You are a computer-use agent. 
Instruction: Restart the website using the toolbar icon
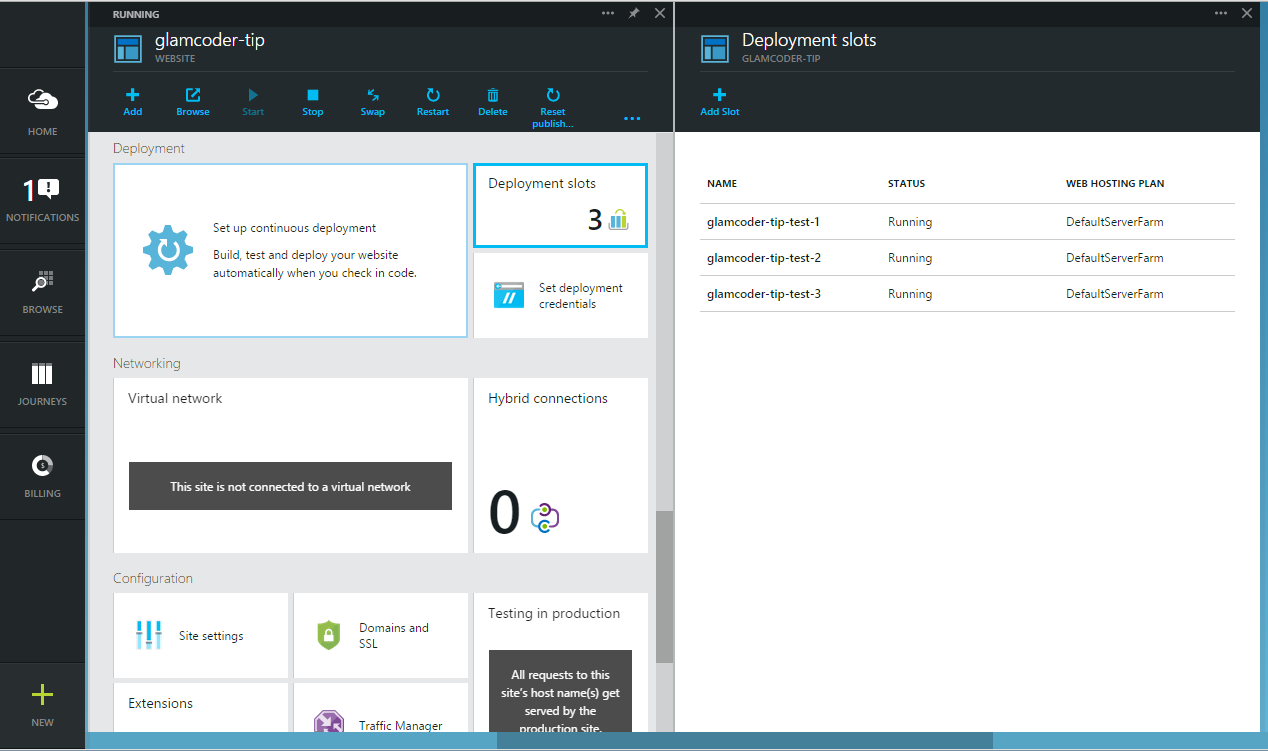tap(432, 102)
